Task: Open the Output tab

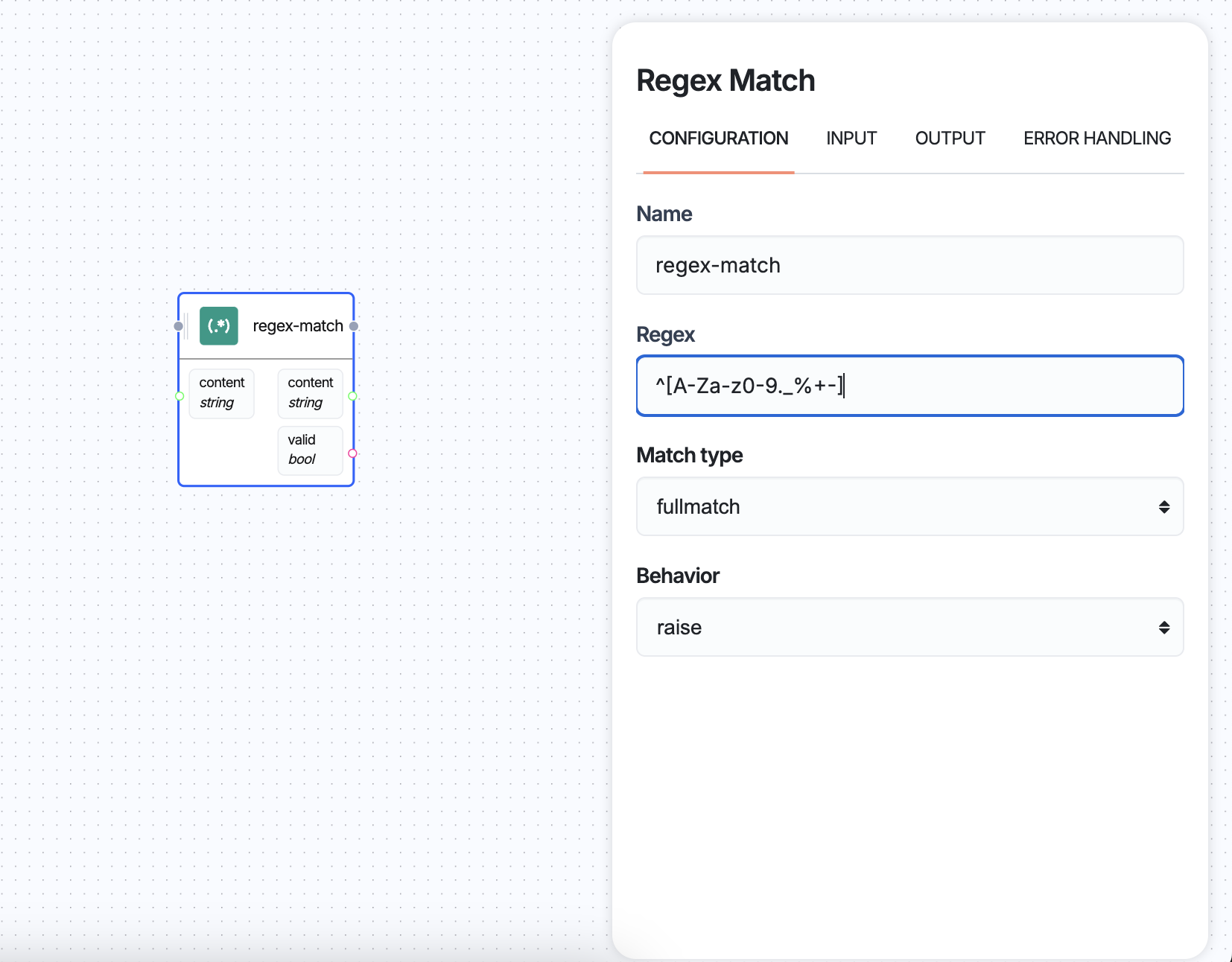Action: (950, 138)
